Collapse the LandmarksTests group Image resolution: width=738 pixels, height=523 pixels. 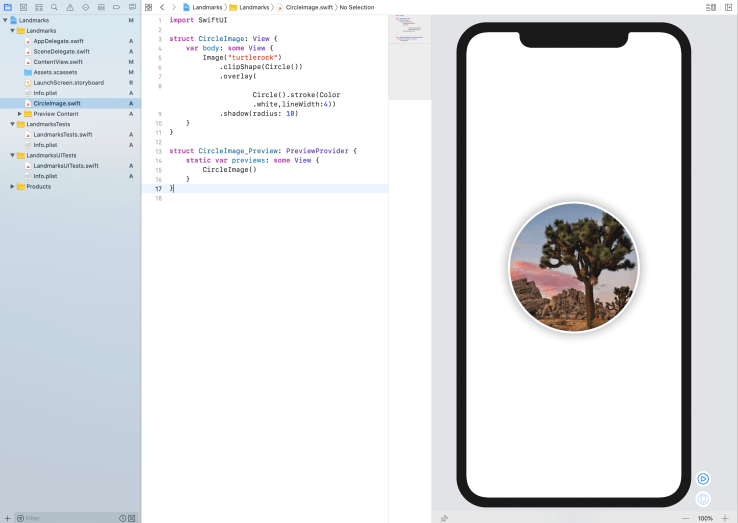(12, 124)
